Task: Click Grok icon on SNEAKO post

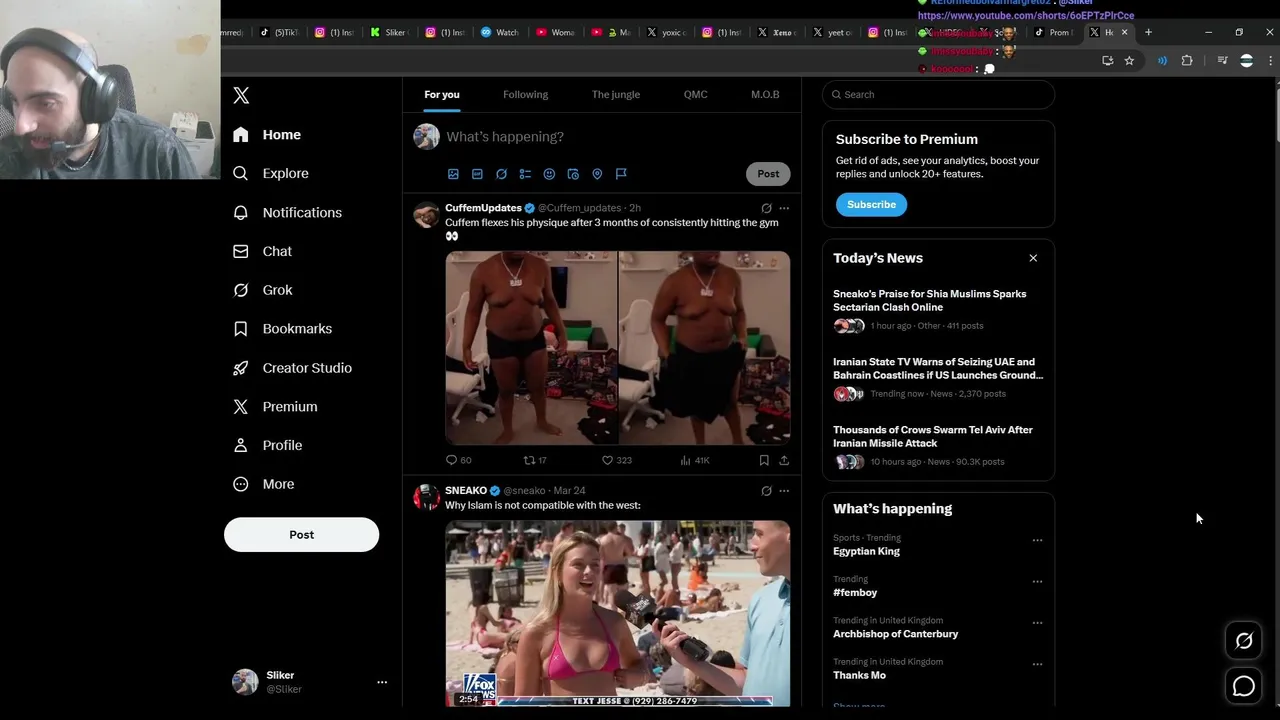Action: [x=766, y=491]
